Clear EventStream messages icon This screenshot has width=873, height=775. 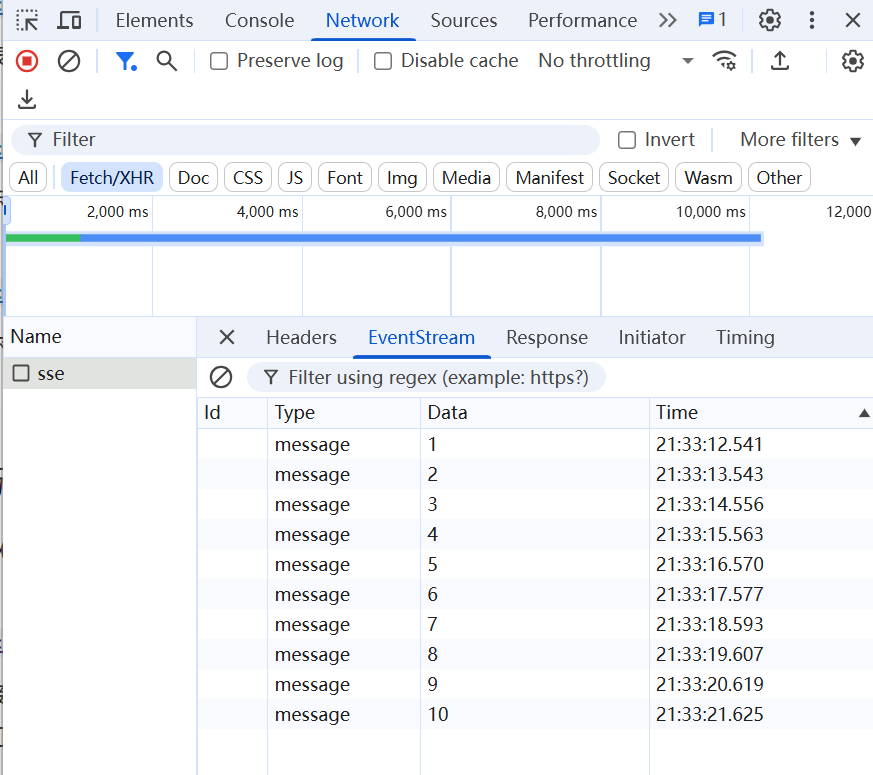(220, 377)
